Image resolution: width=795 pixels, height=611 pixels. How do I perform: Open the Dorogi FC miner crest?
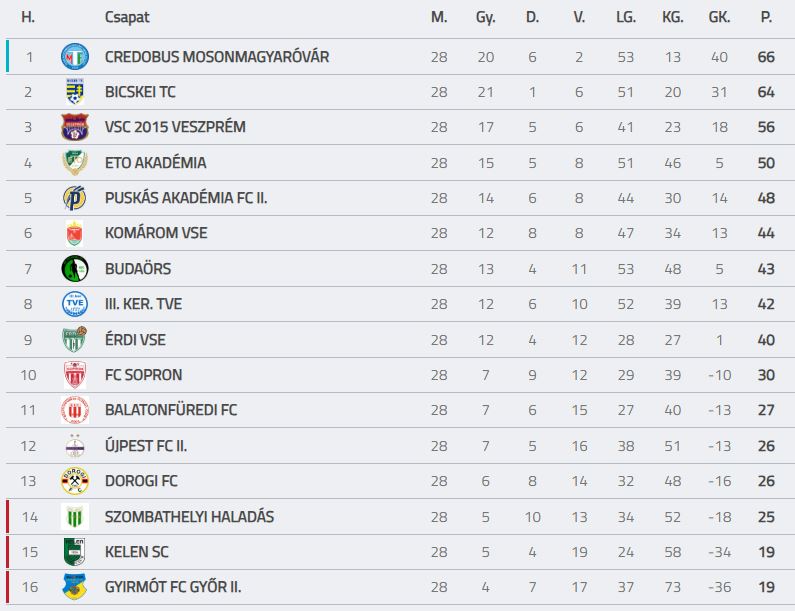point(75,481)
